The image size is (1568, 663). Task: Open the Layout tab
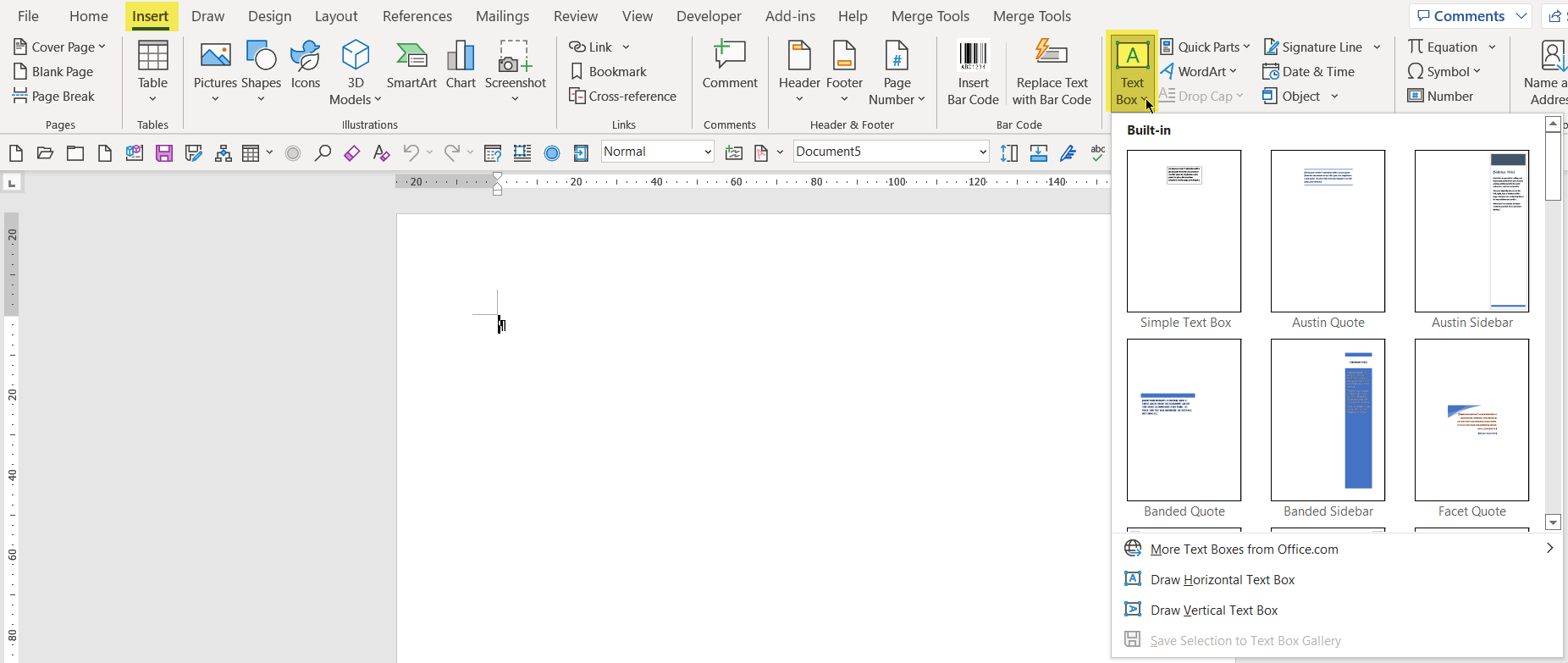point(336,16)
